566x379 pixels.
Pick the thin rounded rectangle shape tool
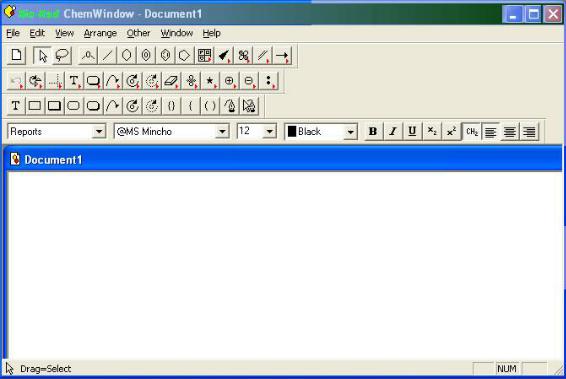coord(74,106)
